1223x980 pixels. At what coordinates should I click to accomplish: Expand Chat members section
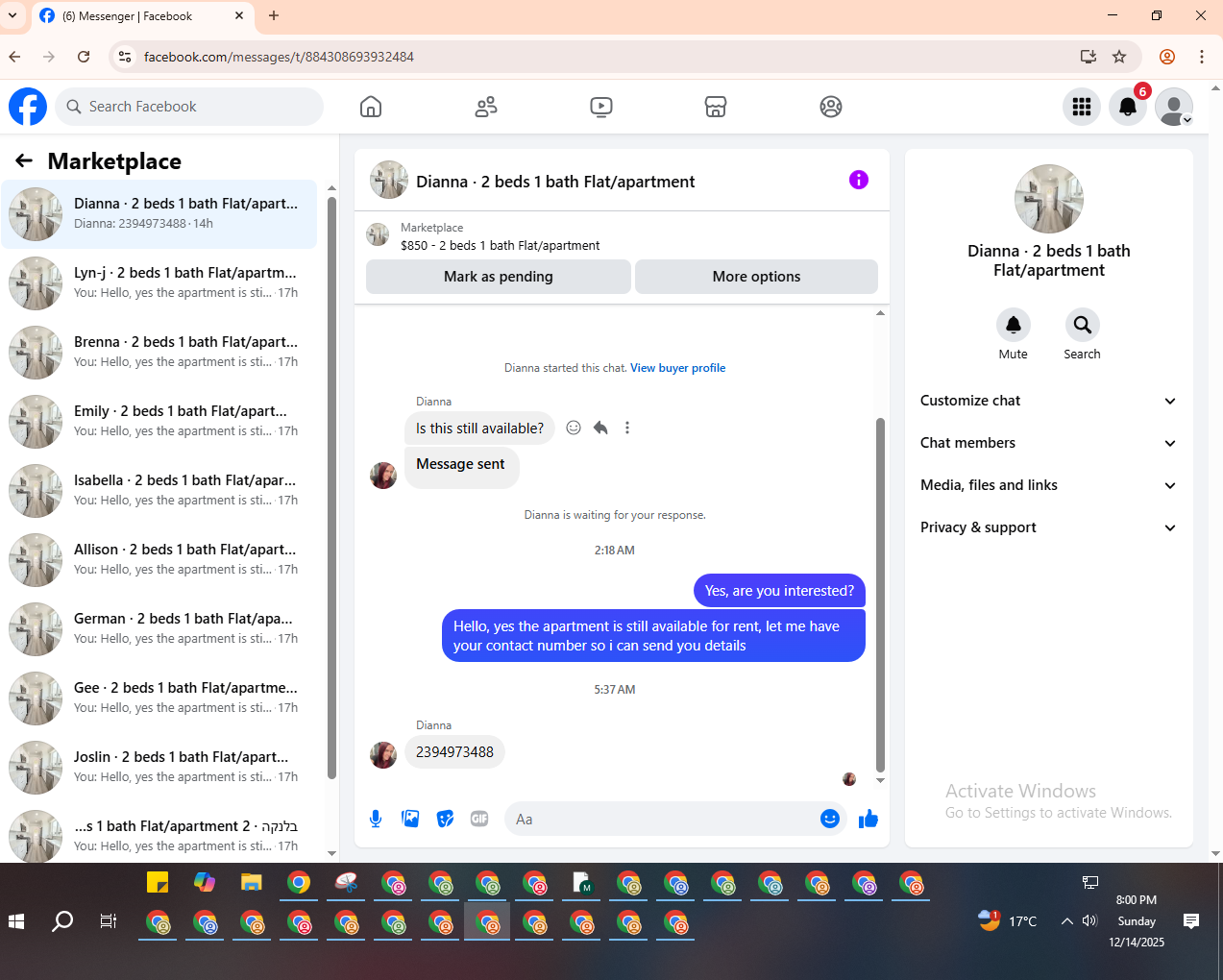[x=1048, y=443]
